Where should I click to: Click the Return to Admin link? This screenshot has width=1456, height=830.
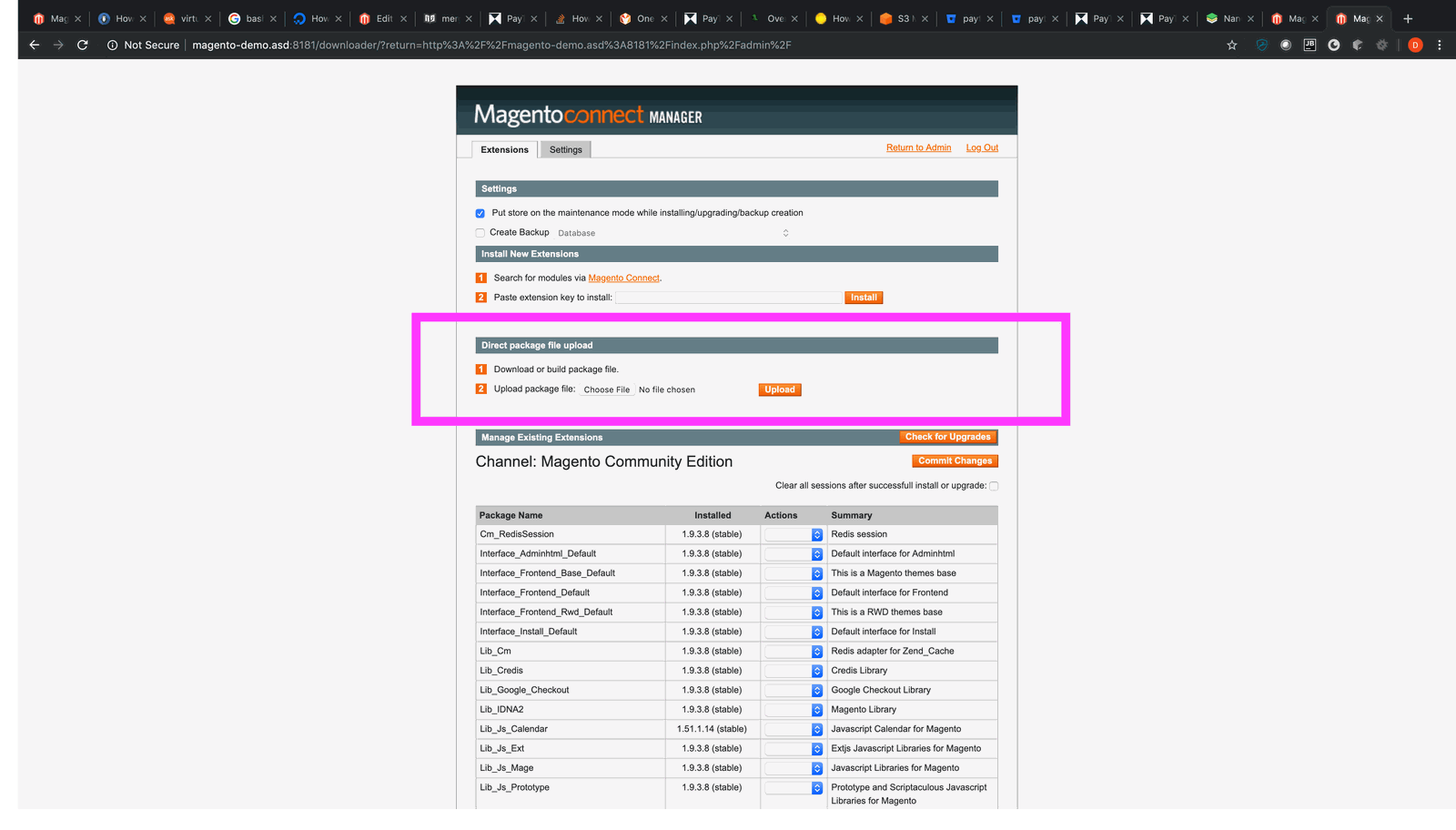pos(918,147)
